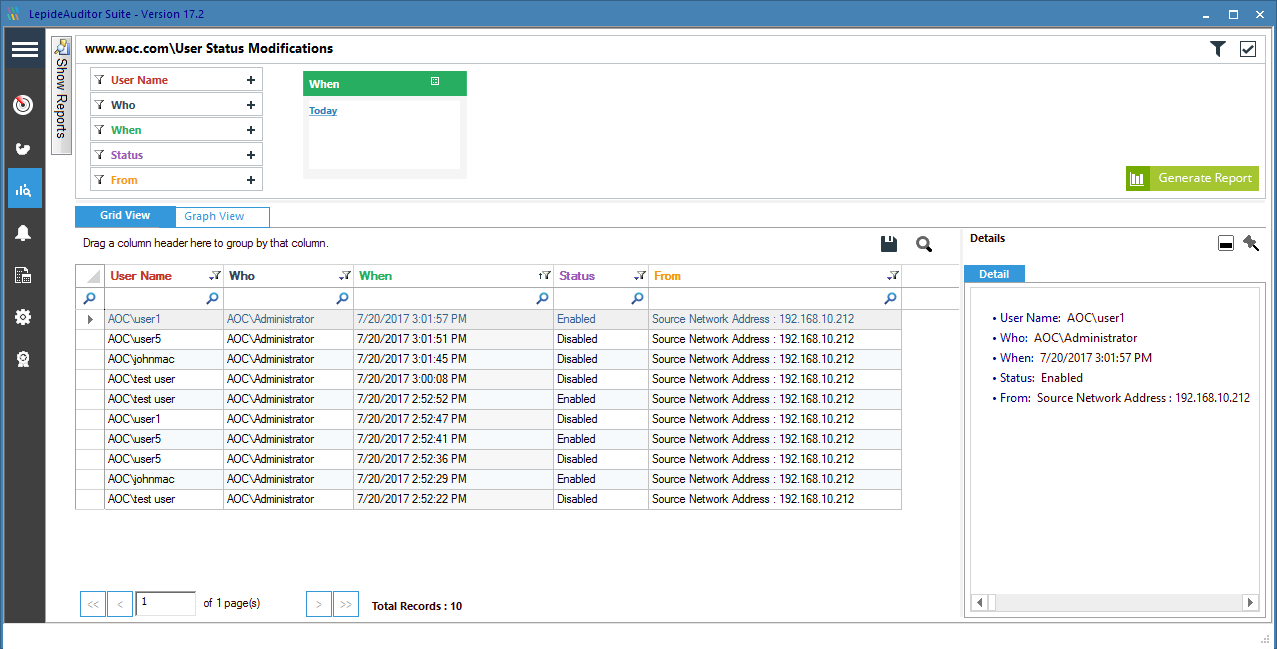Viewport: 1277px width, 649px height.
Task: Switch to Grid View tab
Action: [125, 216]
